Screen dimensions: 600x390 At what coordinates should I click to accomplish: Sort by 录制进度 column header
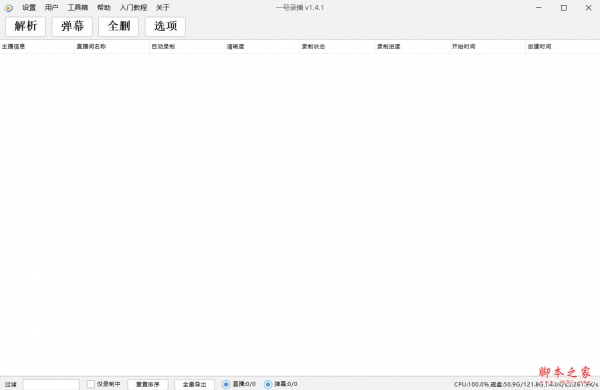pyautogui.click(x=412, y=47)
